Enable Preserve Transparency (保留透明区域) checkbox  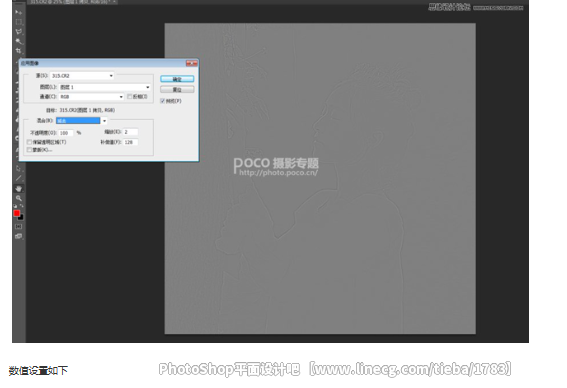click(x=29, y=142)
